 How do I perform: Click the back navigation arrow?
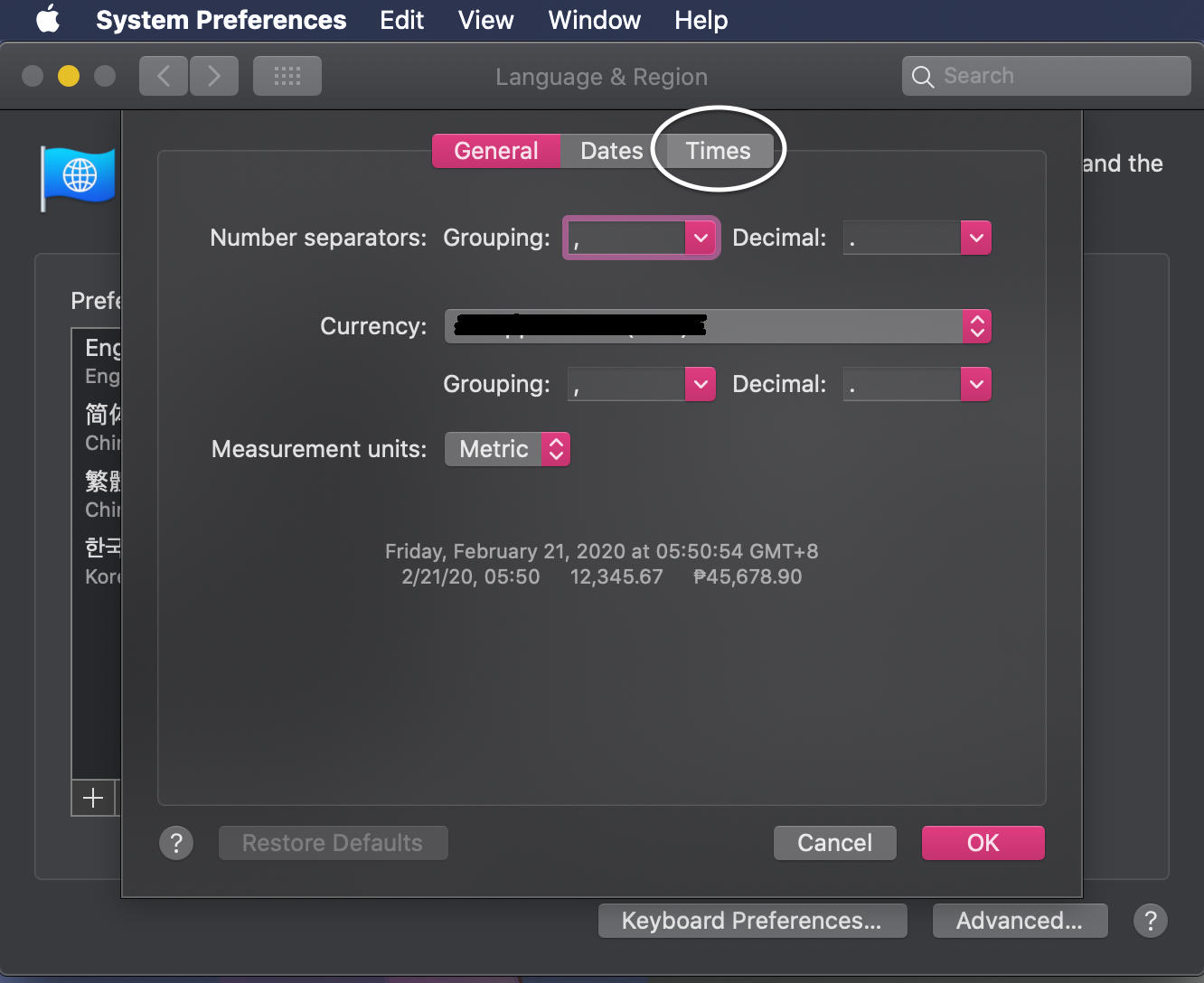tap(164, 76)
